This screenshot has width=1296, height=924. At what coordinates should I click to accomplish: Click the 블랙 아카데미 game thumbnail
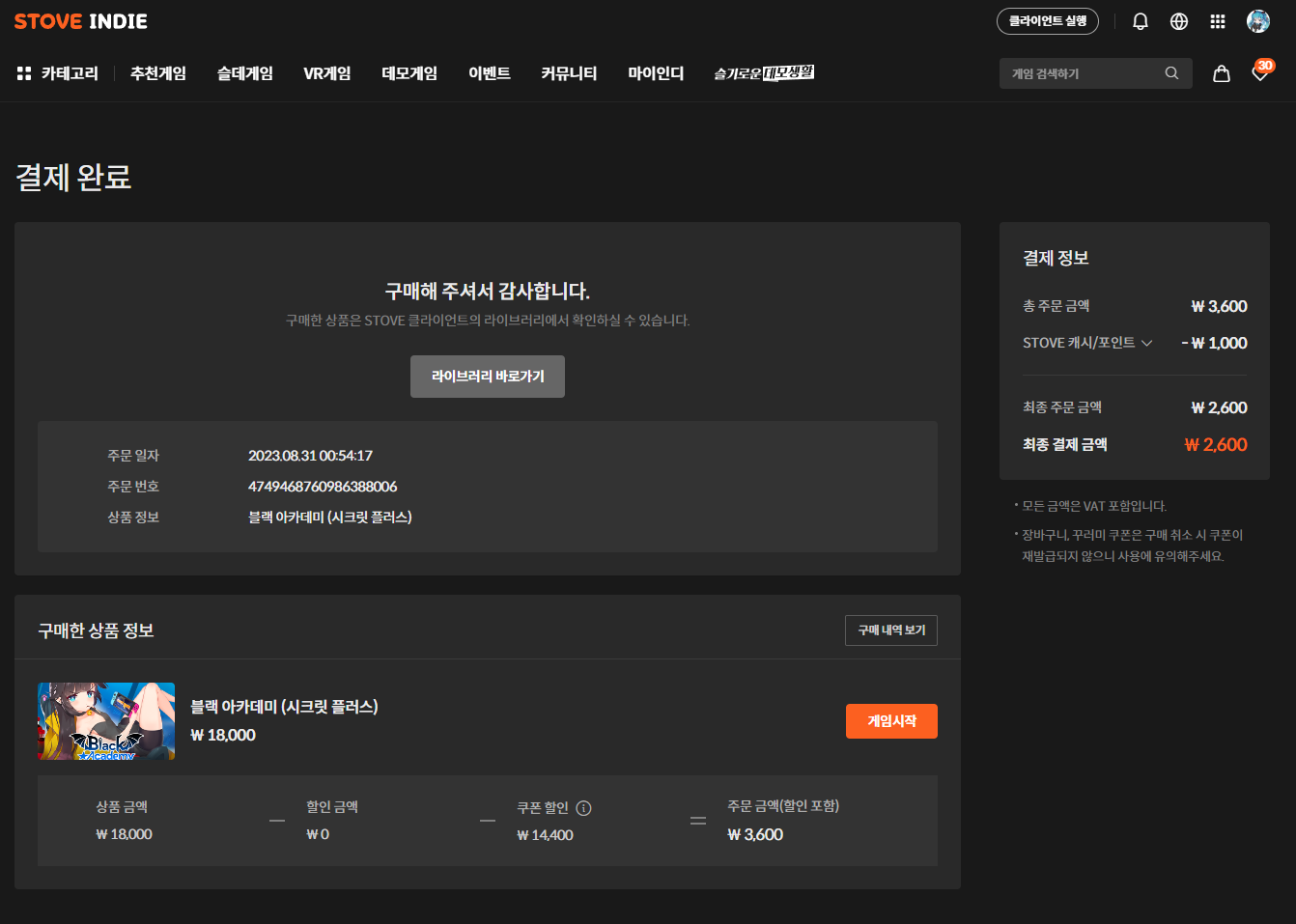pyautogui.click(x=106, y=721)
